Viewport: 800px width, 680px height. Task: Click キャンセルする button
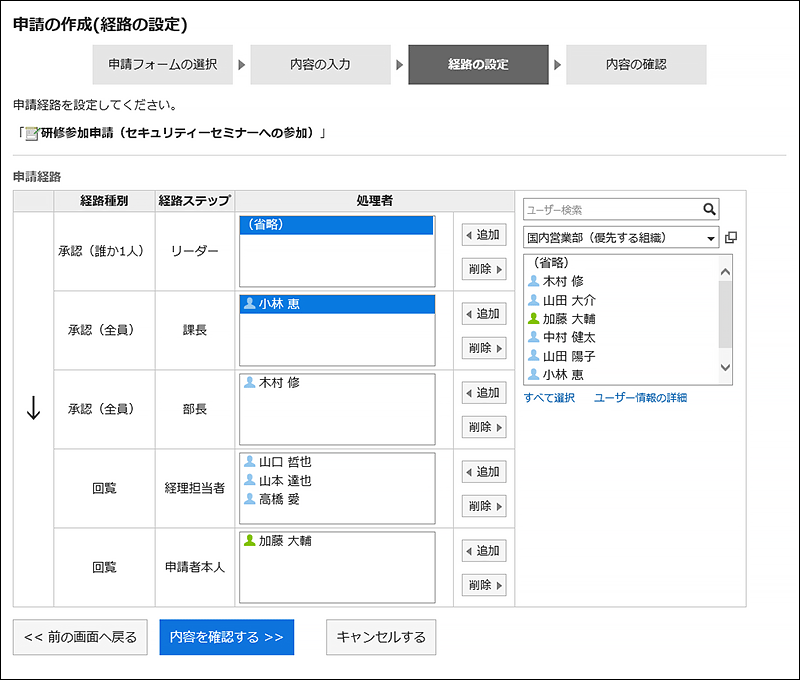click(x=381, y=637)
